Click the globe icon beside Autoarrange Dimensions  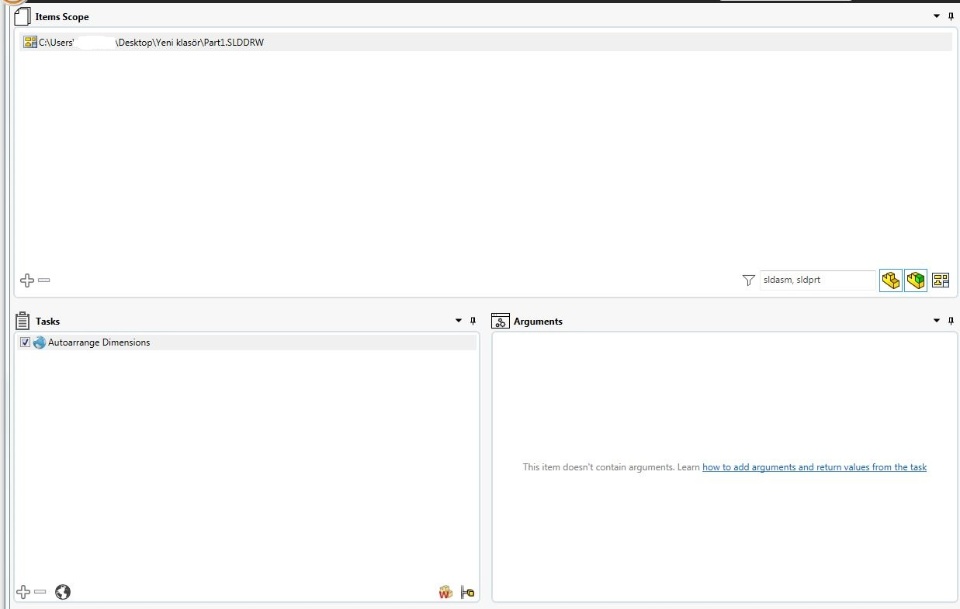(39, 342)
